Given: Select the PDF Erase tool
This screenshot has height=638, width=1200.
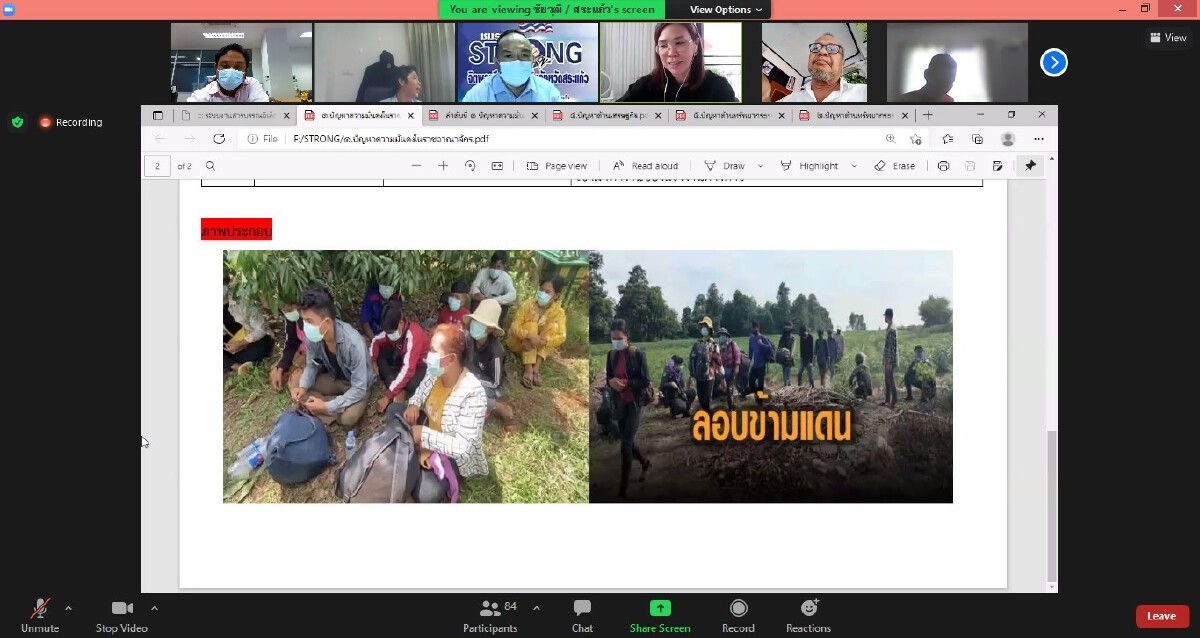Looking at the screenshot, I should [894, 166].
